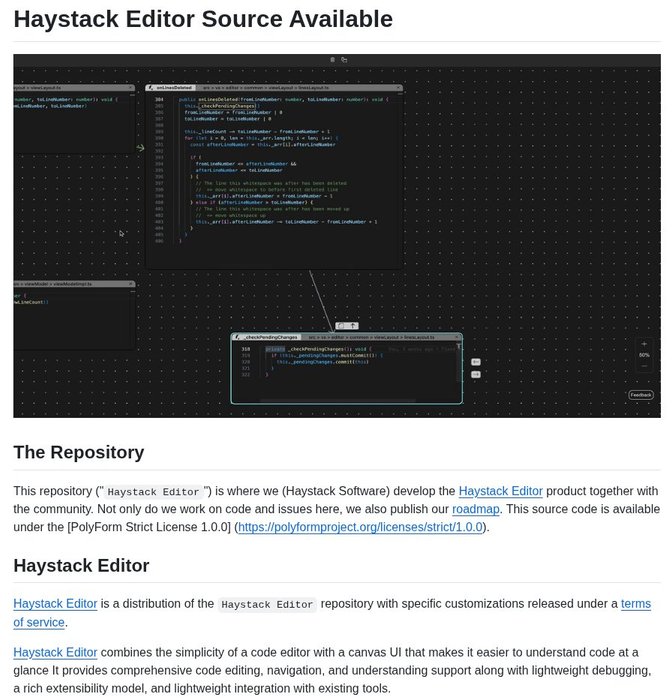
Task: Open the Haystack Editor link before 'product together'
Action: pyautogui.click(x=500, y=491)
